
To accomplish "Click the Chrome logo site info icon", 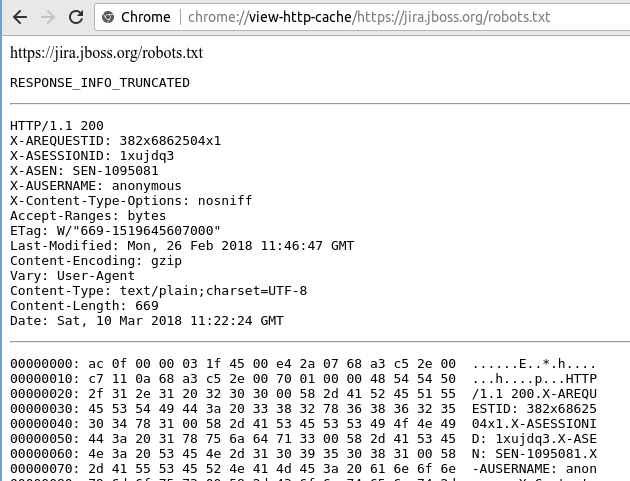I will coord(108,17).
